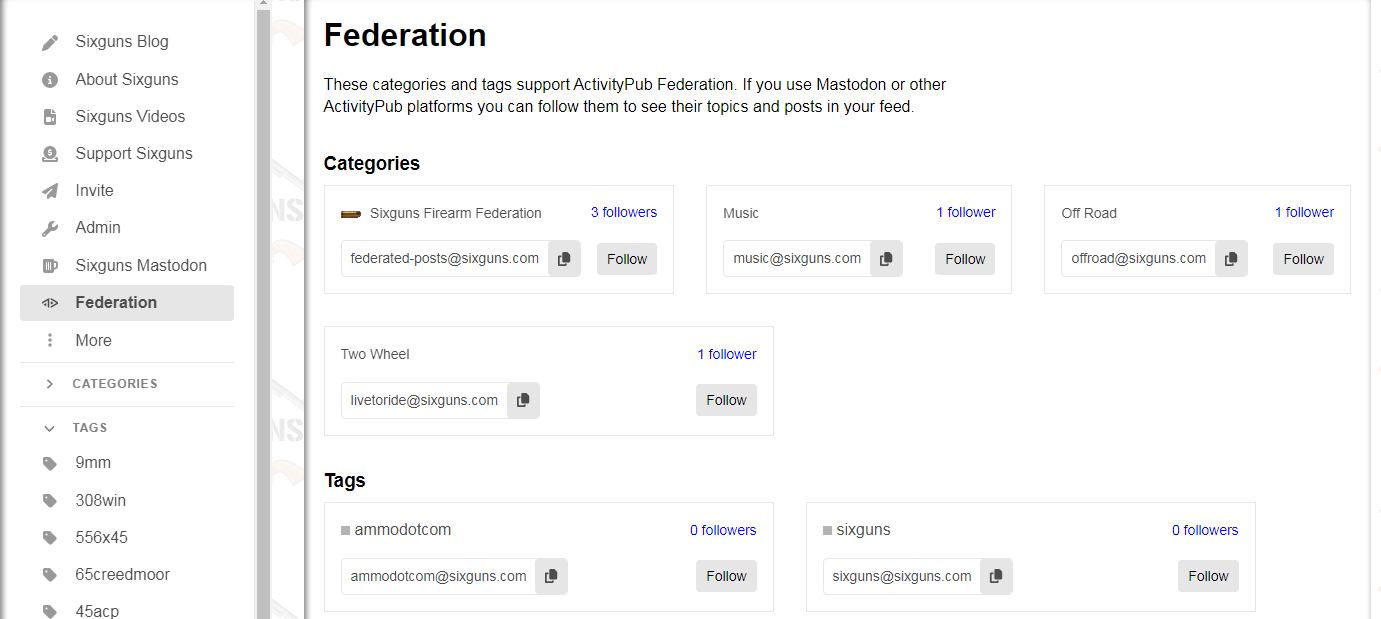Follow the Music category
1381x619 pixels.
click(x=965, y=259)
